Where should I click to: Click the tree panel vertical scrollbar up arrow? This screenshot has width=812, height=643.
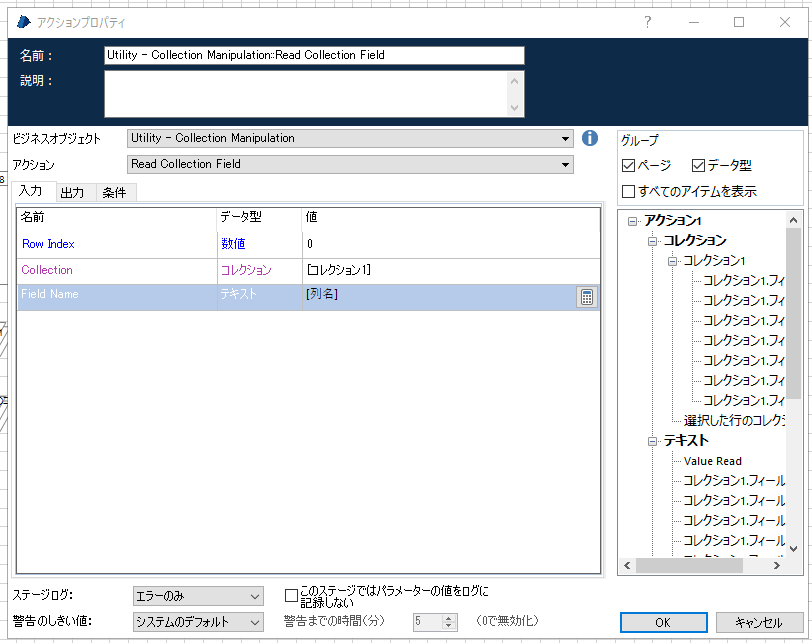click(793, 220)
